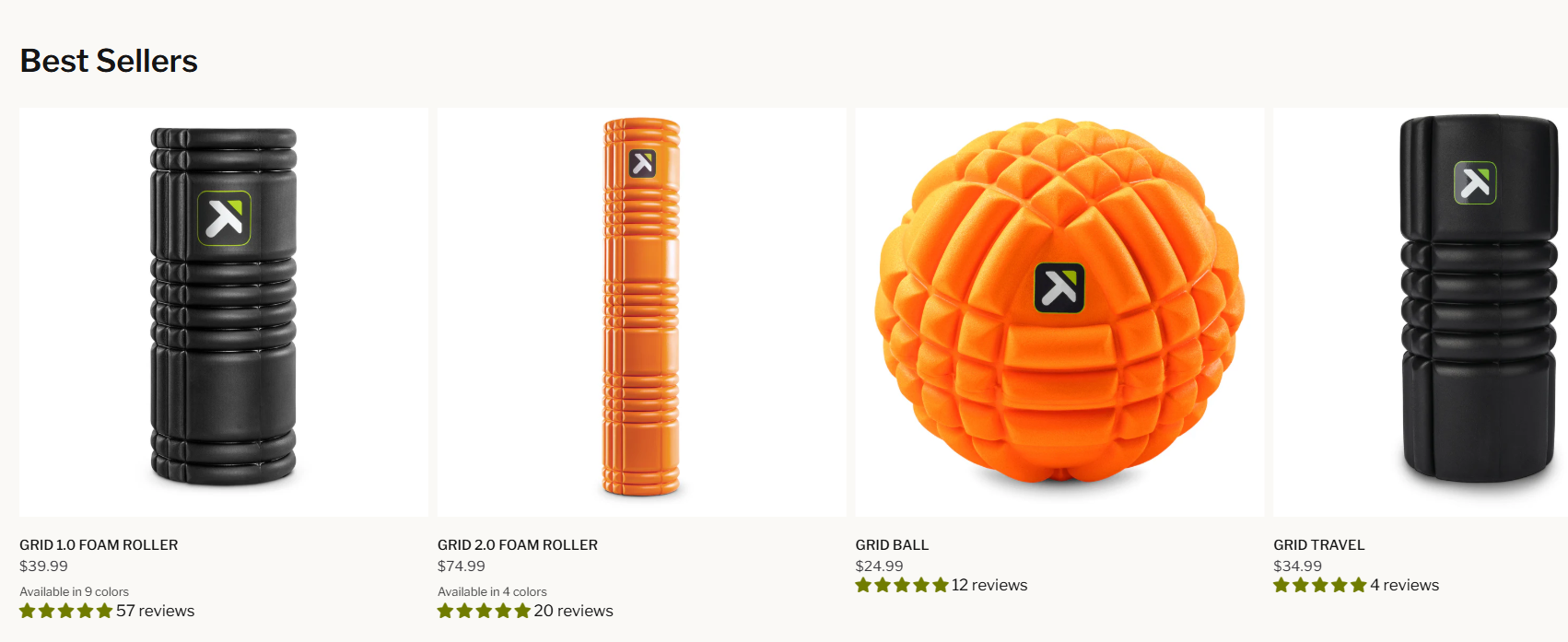Image resolution: width=1568 pixels, height=642 pixels.
Task: Click the logo badge on the orange ball
Action: point(1059,287)
